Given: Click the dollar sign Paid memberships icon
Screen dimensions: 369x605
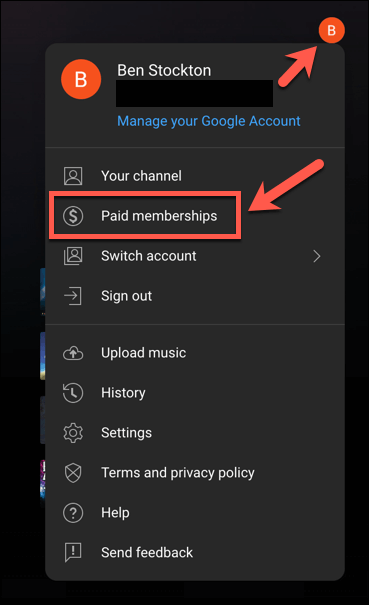Looking at the screenshot, I should point(73,216).
